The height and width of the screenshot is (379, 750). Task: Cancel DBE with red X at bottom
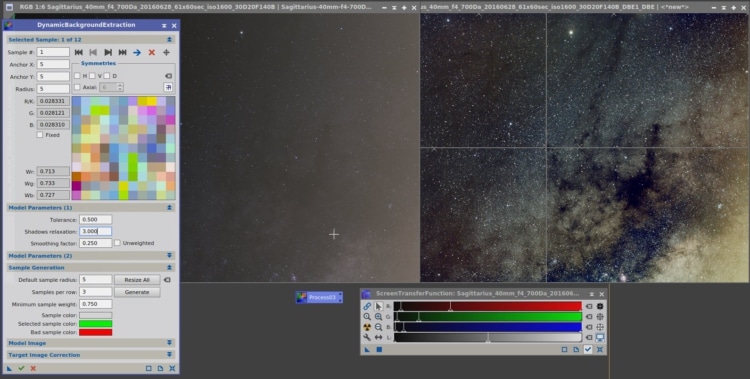coord(33,368)
